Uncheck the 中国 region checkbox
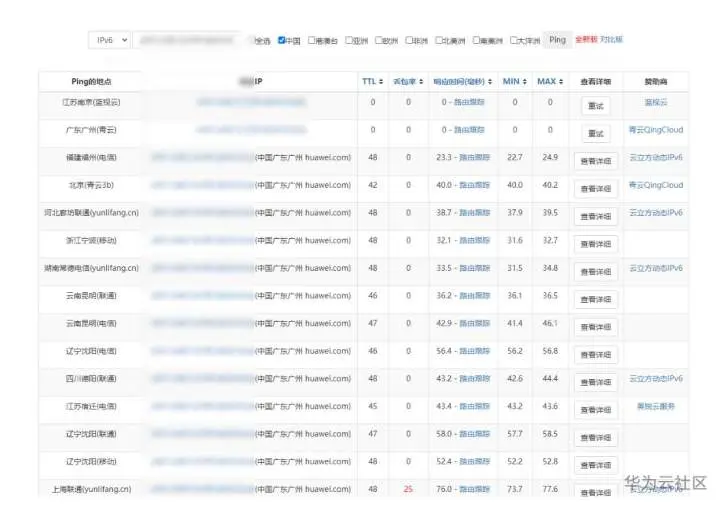This screenshot has height=509, width=720. [281, 40]
